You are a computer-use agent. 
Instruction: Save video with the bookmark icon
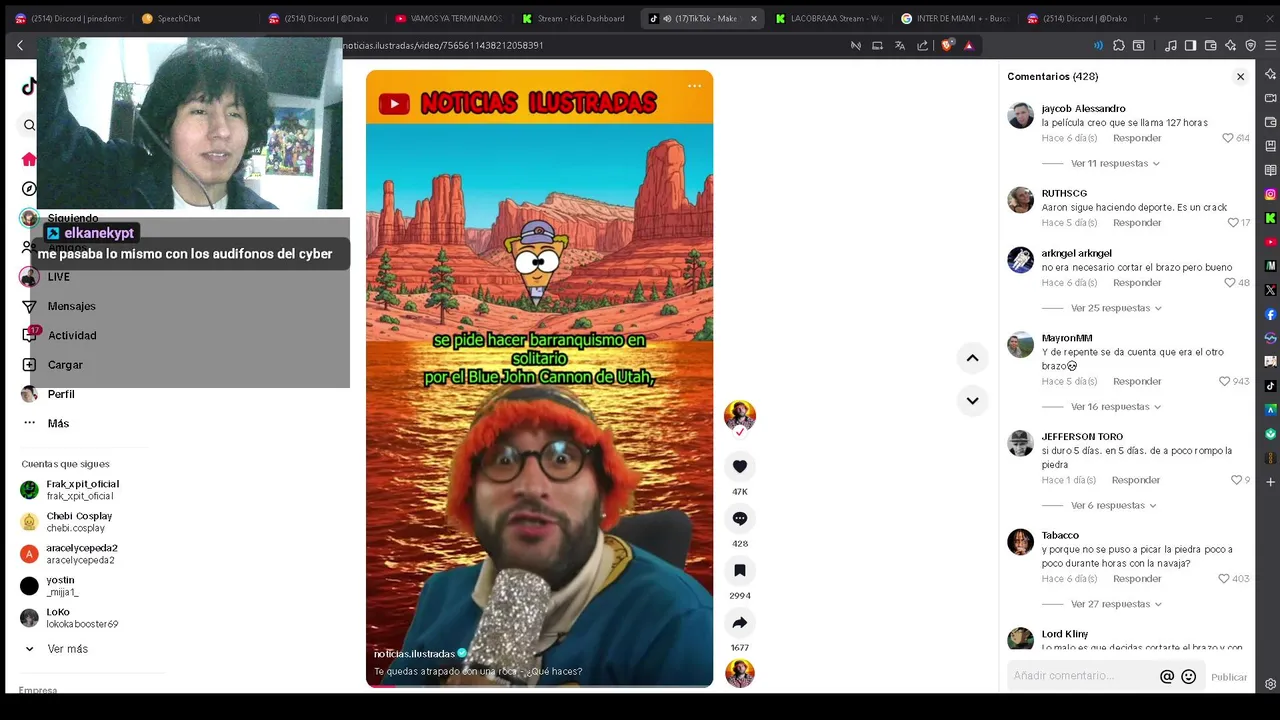click(740, 570)
